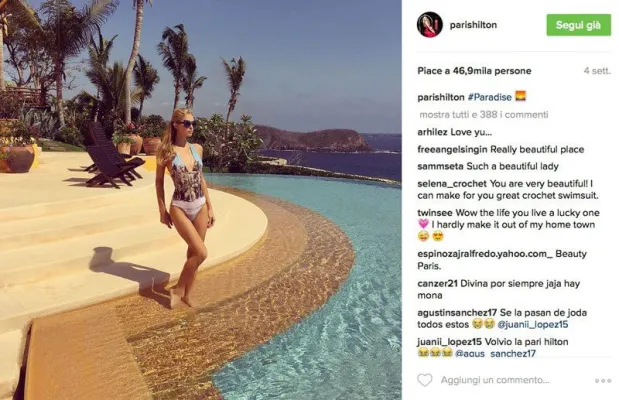Viewport: 619px width, 400px height.
Task: Click the heart like icon
Action: (425, 380)
